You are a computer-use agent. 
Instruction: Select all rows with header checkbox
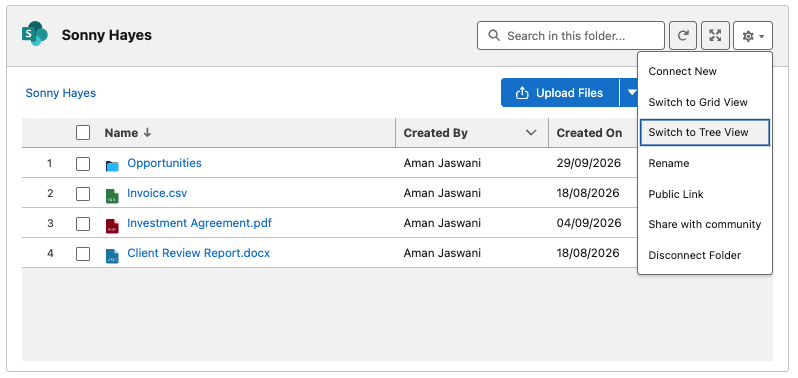[x=83, y=133]
